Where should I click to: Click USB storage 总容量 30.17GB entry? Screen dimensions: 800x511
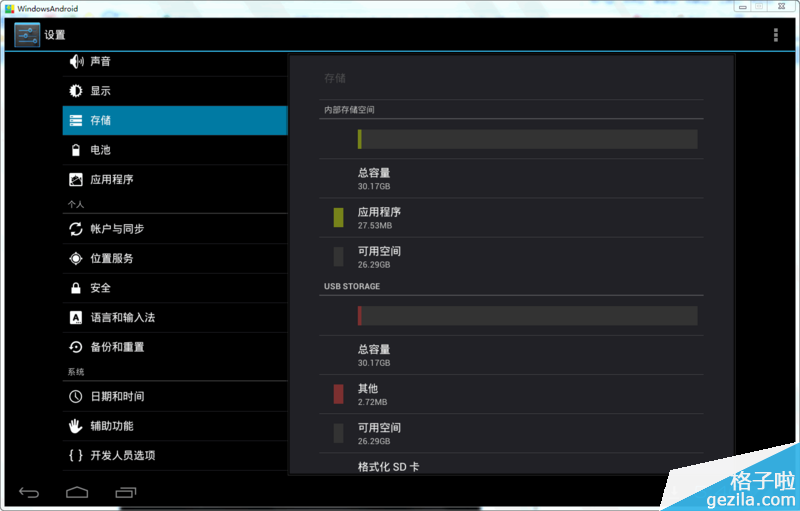(x=511, y=355)
